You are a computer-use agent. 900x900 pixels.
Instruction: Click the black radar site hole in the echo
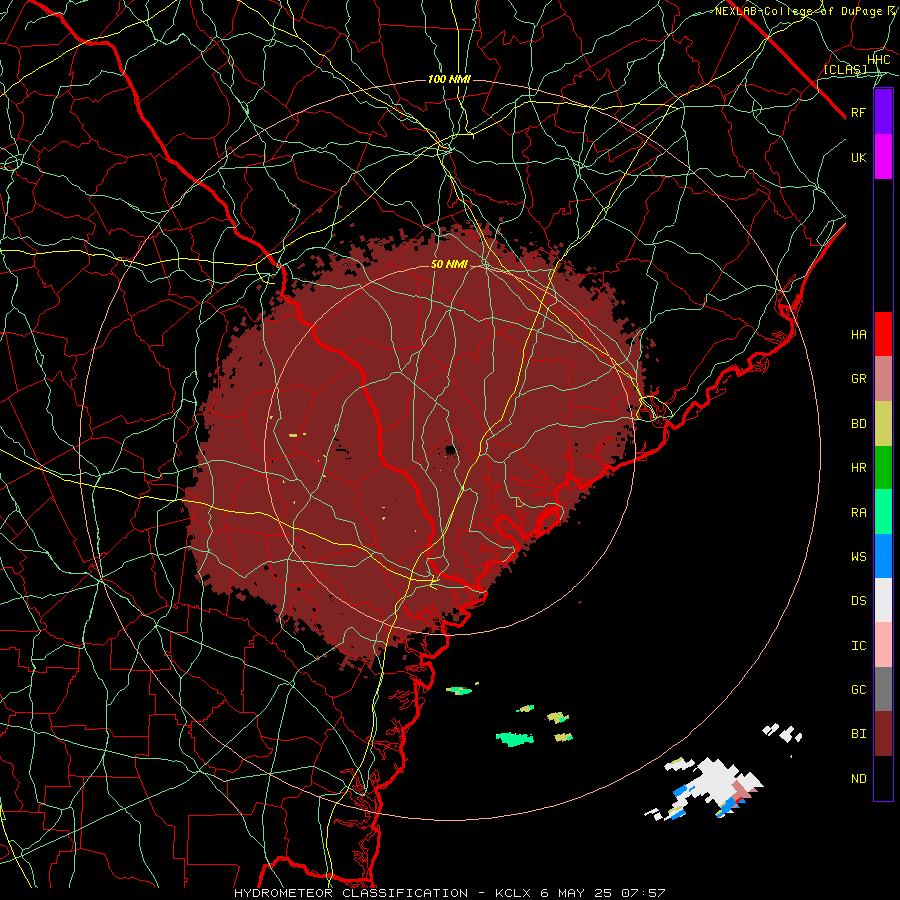point(451,450)
